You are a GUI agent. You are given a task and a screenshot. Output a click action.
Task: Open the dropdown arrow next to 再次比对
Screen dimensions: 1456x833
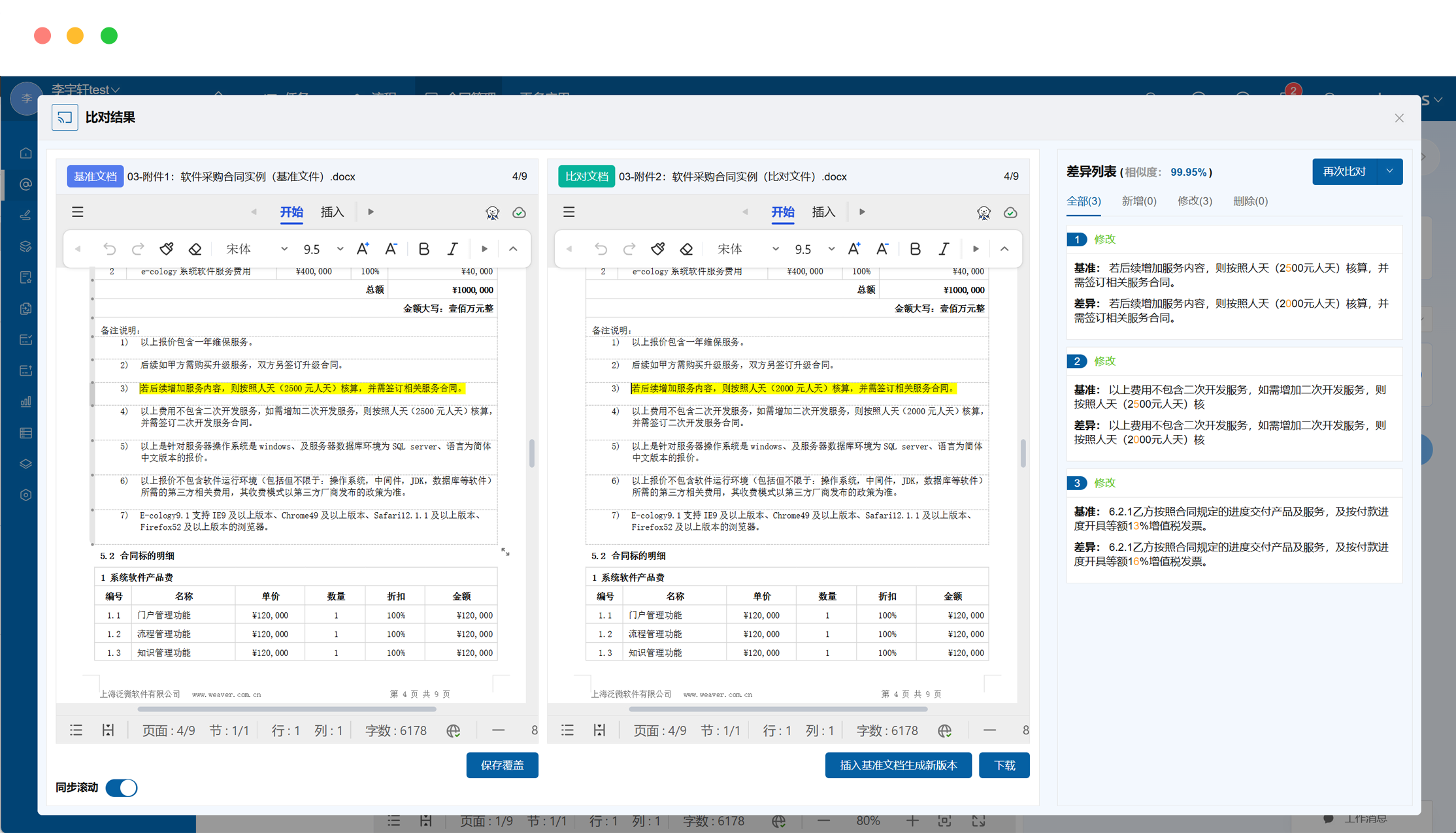[1389, 172]
